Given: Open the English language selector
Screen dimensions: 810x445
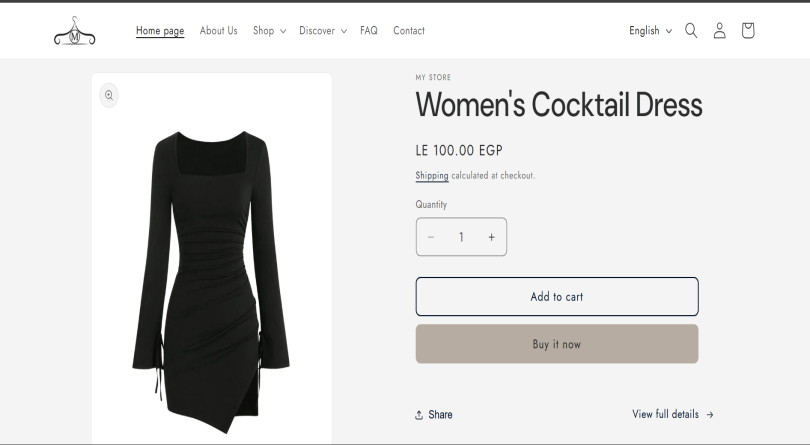Looking at the screenshot, I should coord(650,31).
